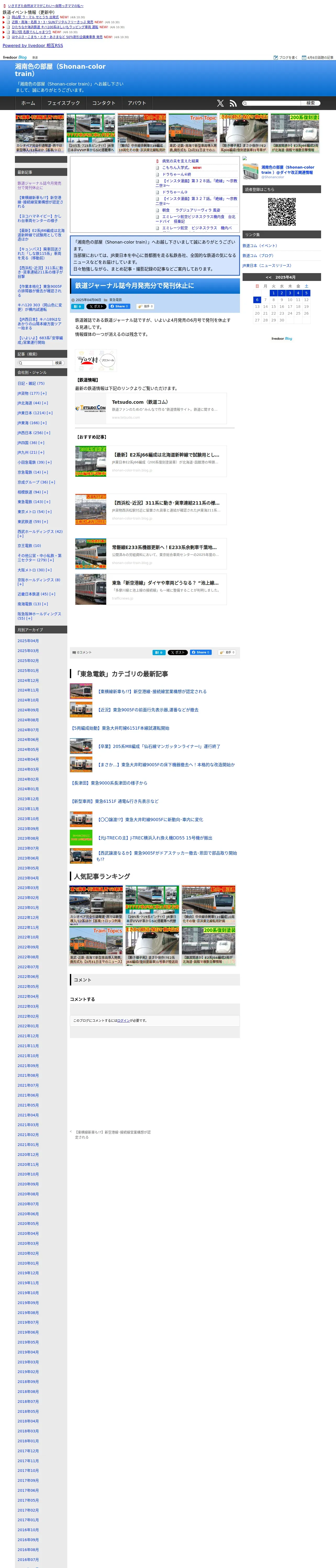Viewport: 336px width, 1568px height.
Task: Click the Facebook Share button under the article title
Action: [x=120, y=306]
